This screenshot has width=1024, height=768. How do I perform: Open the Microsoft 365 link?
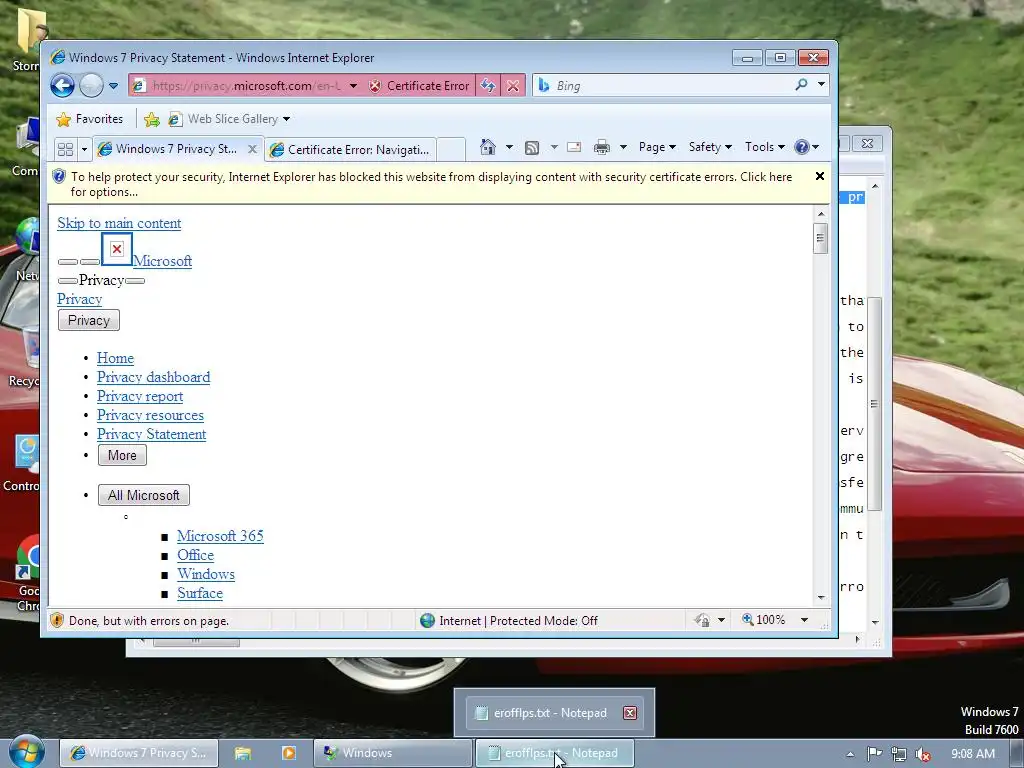220,536
